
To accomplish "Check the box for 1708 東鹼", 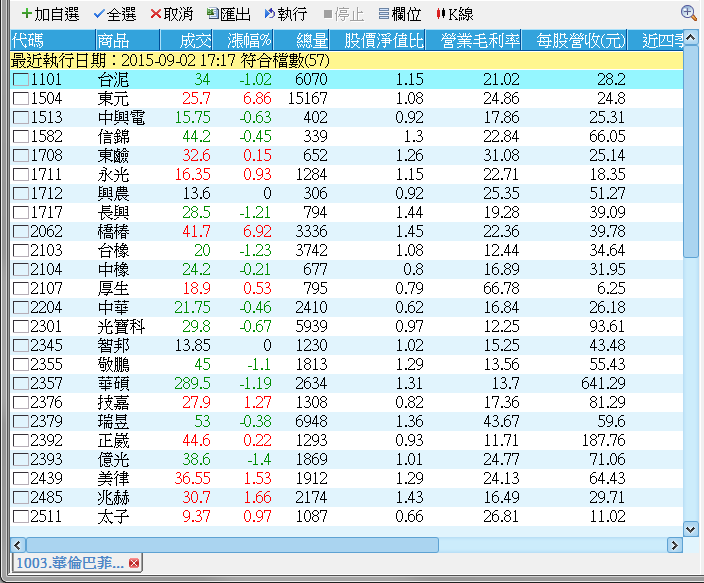I will 21,155.
